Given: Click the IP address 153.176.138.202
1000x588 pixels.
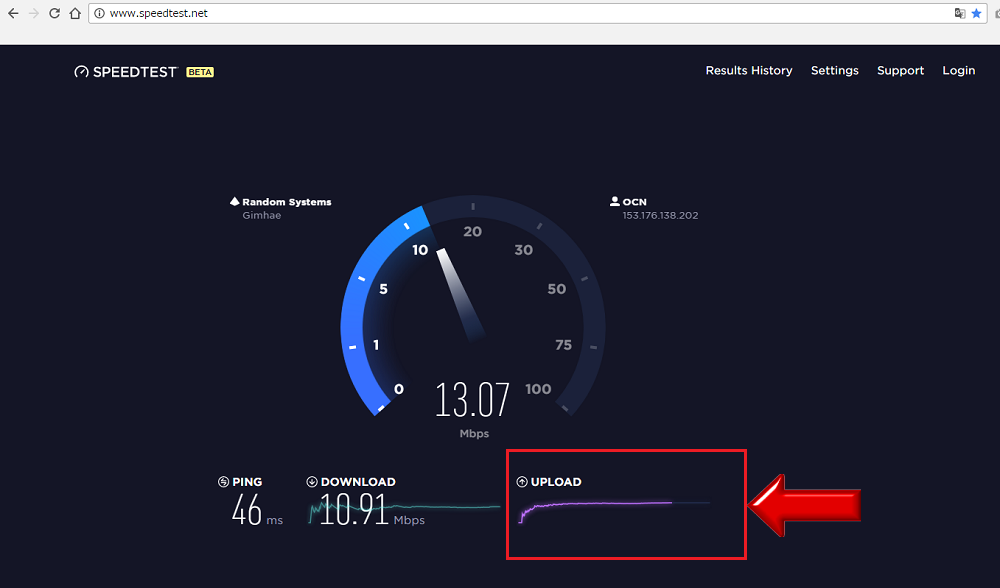Looking at the screenshot, I should (660, 216).
